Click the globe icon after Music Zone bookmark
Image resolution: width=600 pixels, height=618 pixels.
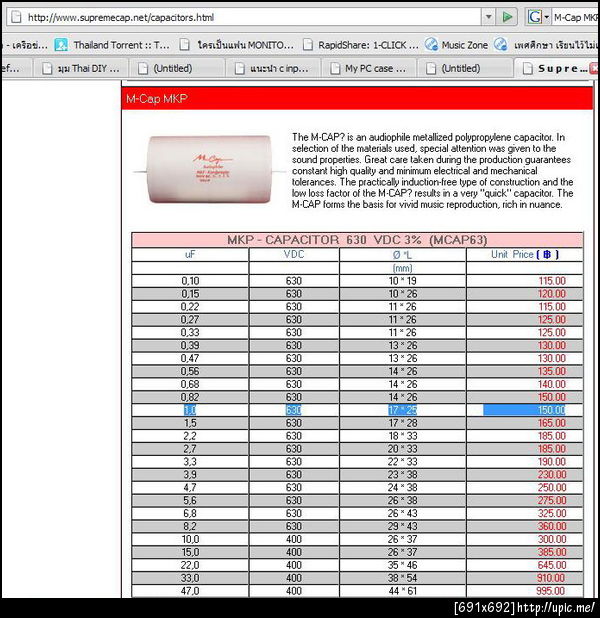click(x=500, y=45)
